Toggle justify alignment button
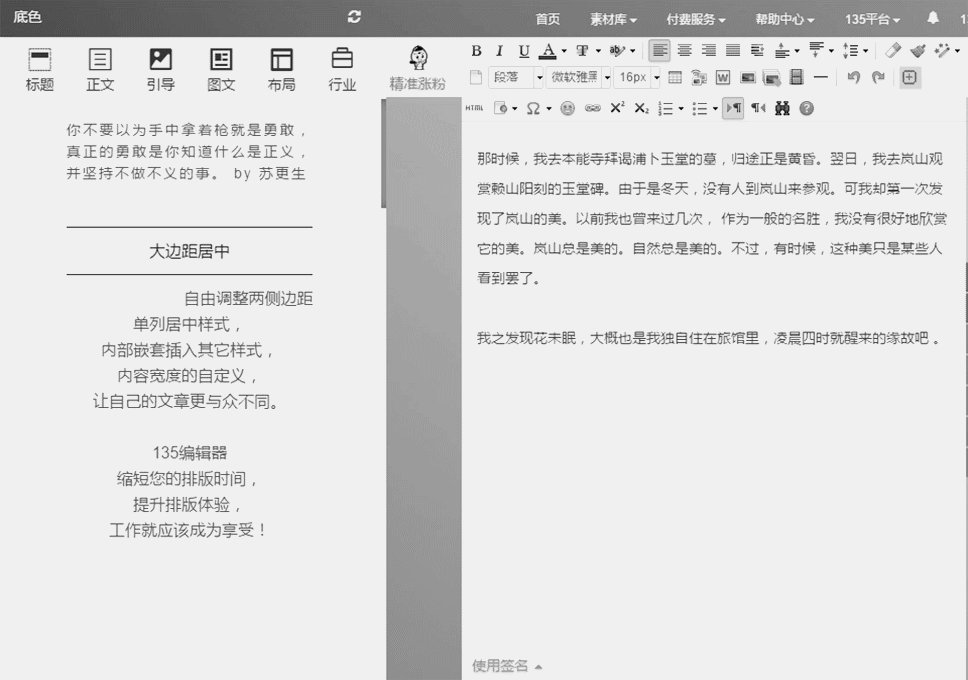 pos(733,51)
